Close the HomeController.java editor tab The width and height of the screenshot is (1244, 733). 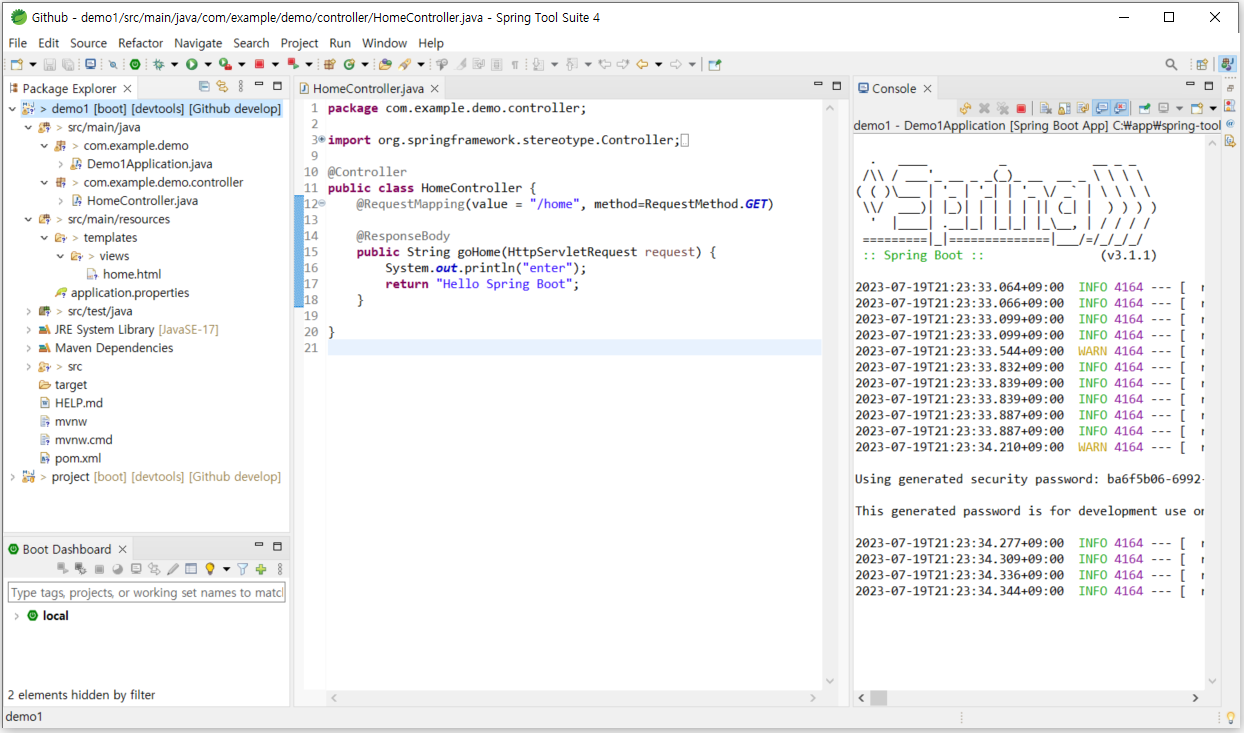pyautogui.click(x=434, y=88)
